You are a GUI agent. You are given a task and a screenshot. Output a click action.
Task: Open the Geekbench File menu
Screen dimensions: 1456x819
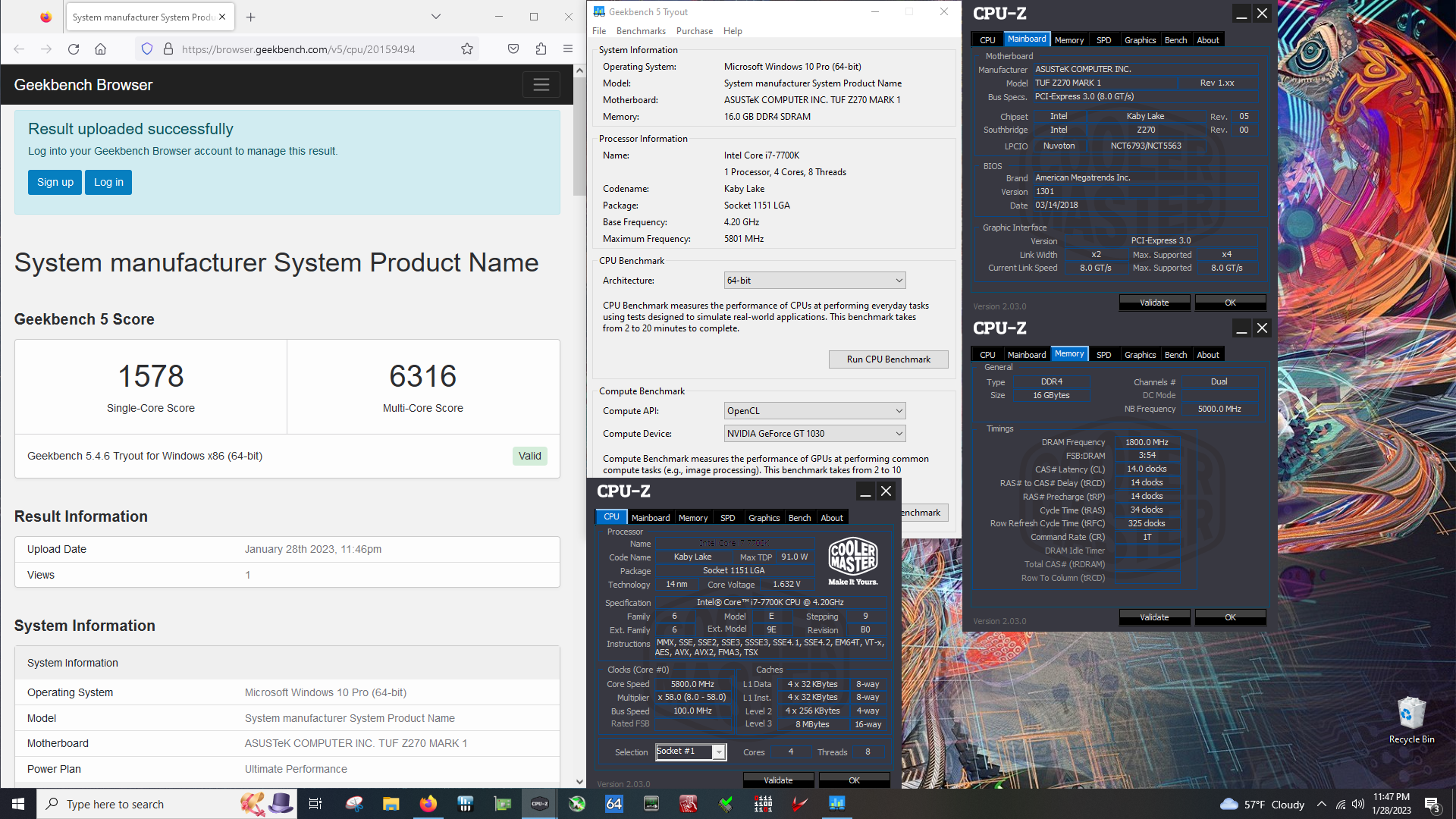599,31
